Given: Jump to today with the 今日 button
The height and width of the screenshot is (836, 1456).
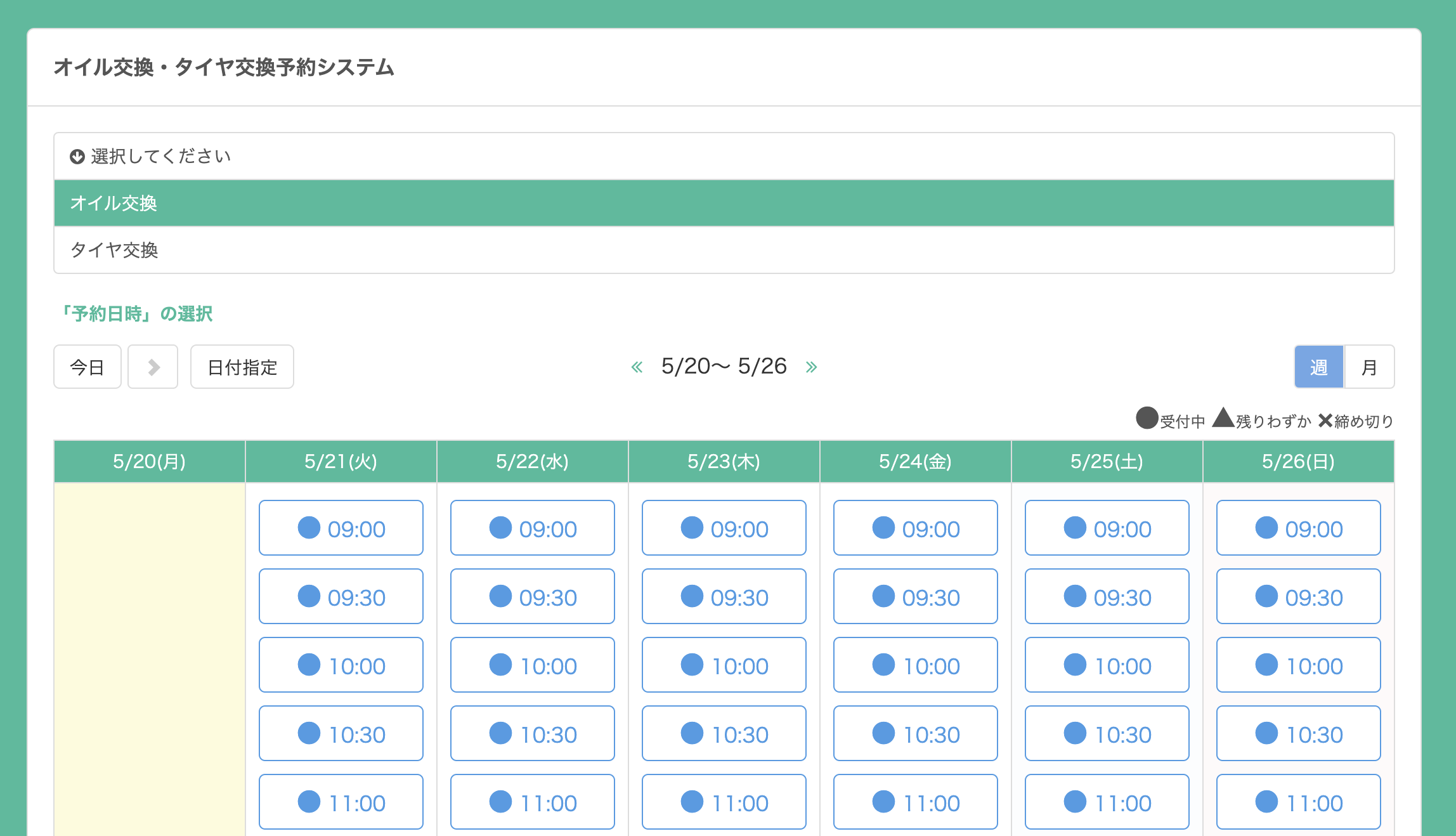Looking at the screenshot, I should [88, 367].
